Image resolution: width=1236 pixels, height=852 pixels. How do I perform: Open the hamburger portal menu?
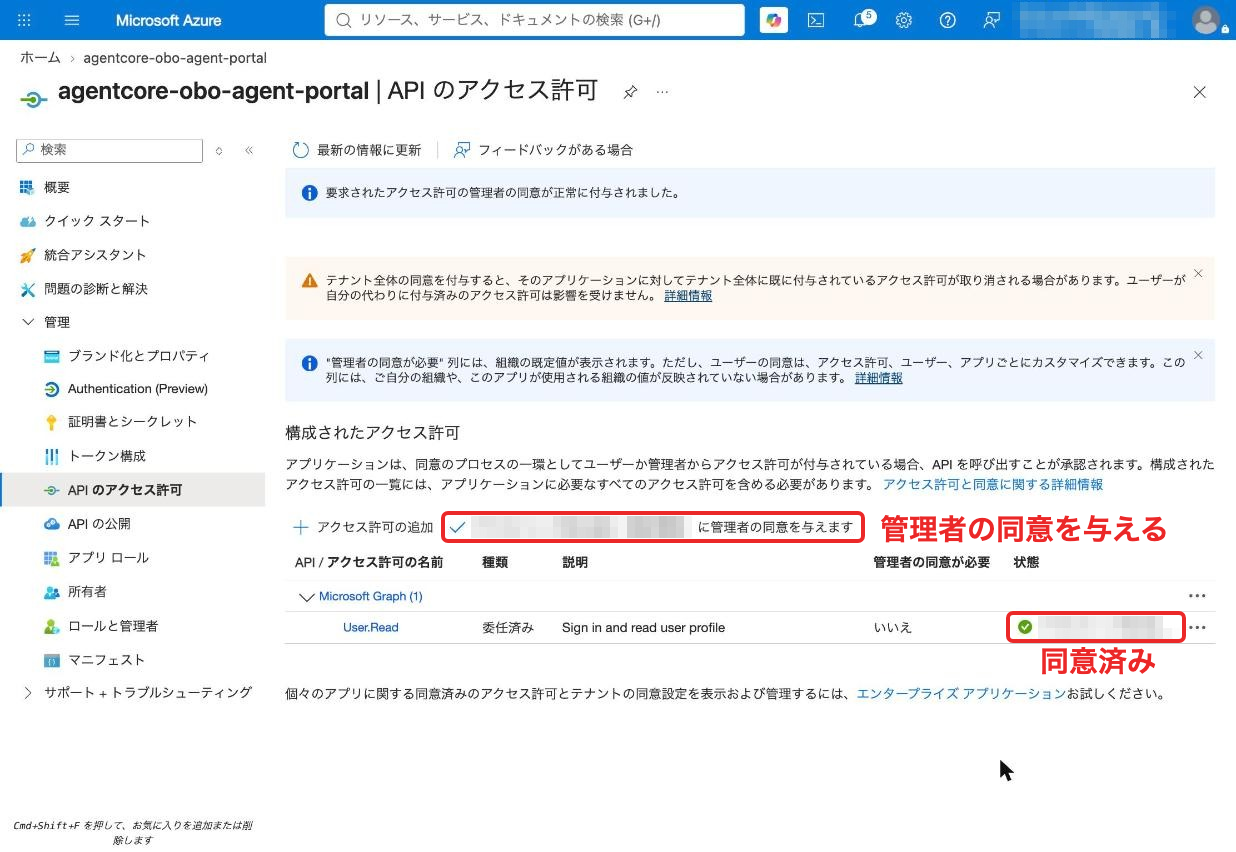pos(72,20)
